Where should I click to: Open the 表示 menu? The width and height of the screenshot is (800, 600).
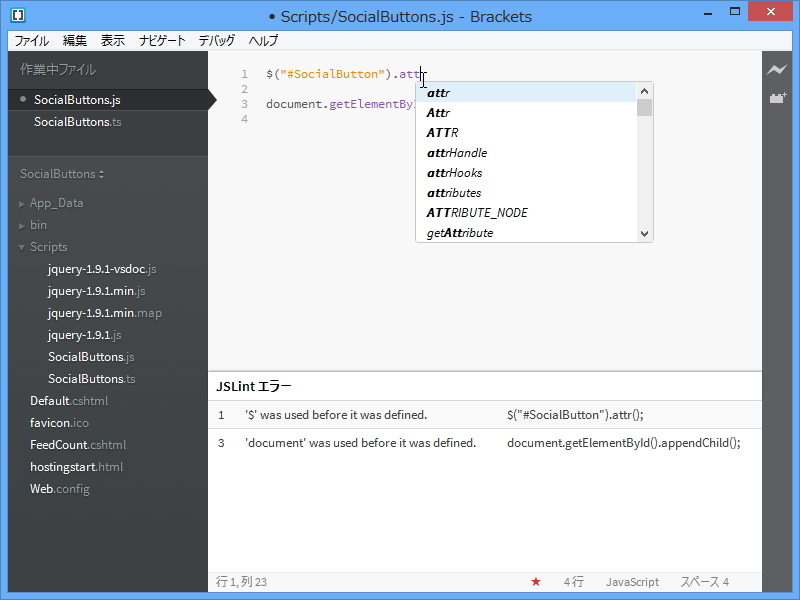113,41
